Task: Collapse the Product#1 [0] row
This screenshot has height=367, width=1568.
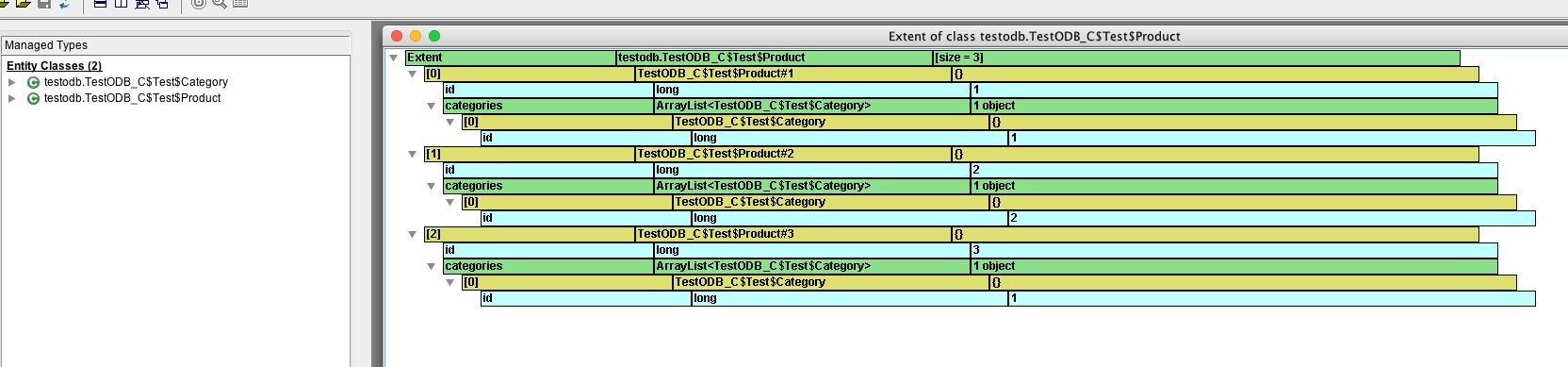Action: (413, 74)
